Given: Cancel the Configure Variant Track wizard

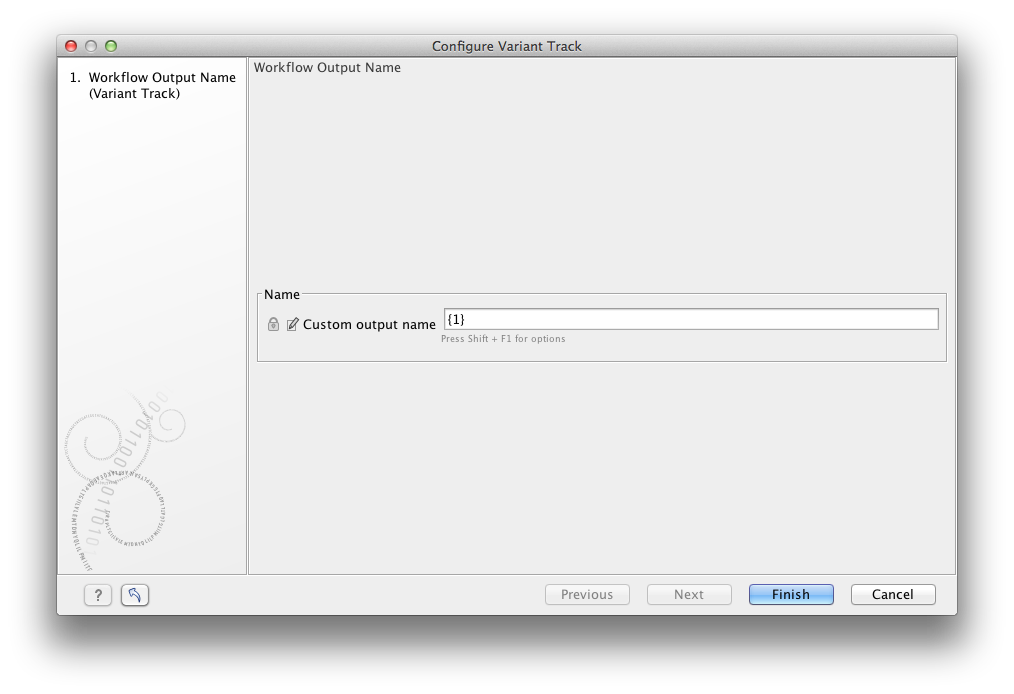Looking at the screenshot, I should click(x=892, y=594).
